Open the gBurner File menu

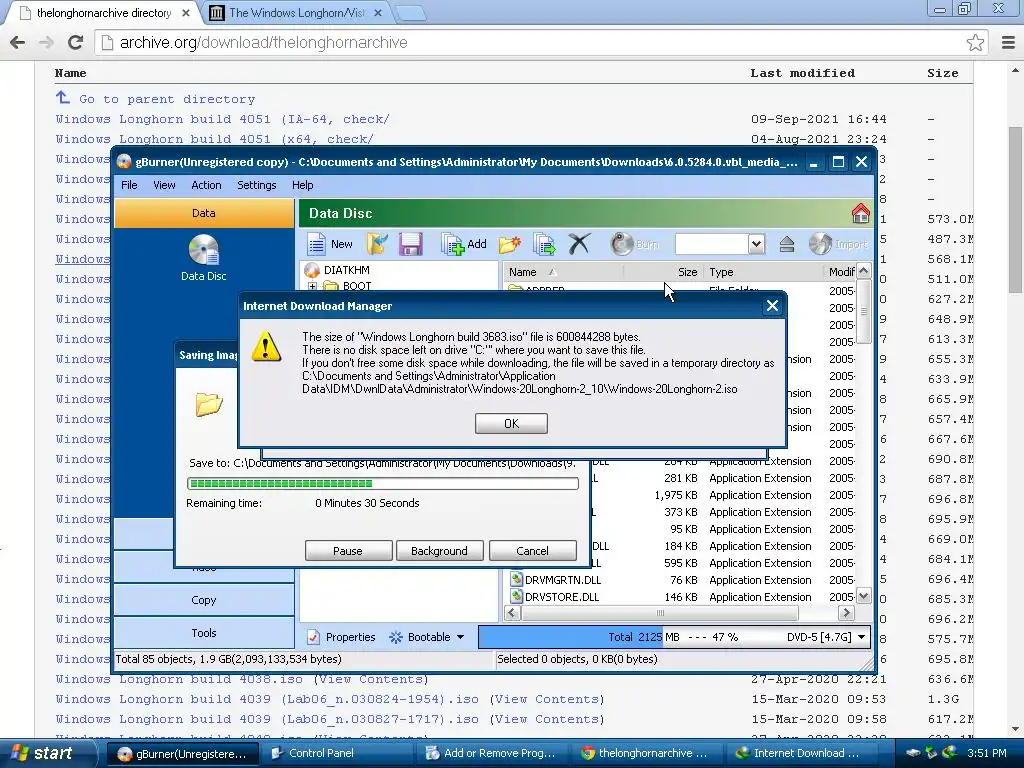(129, 185)
